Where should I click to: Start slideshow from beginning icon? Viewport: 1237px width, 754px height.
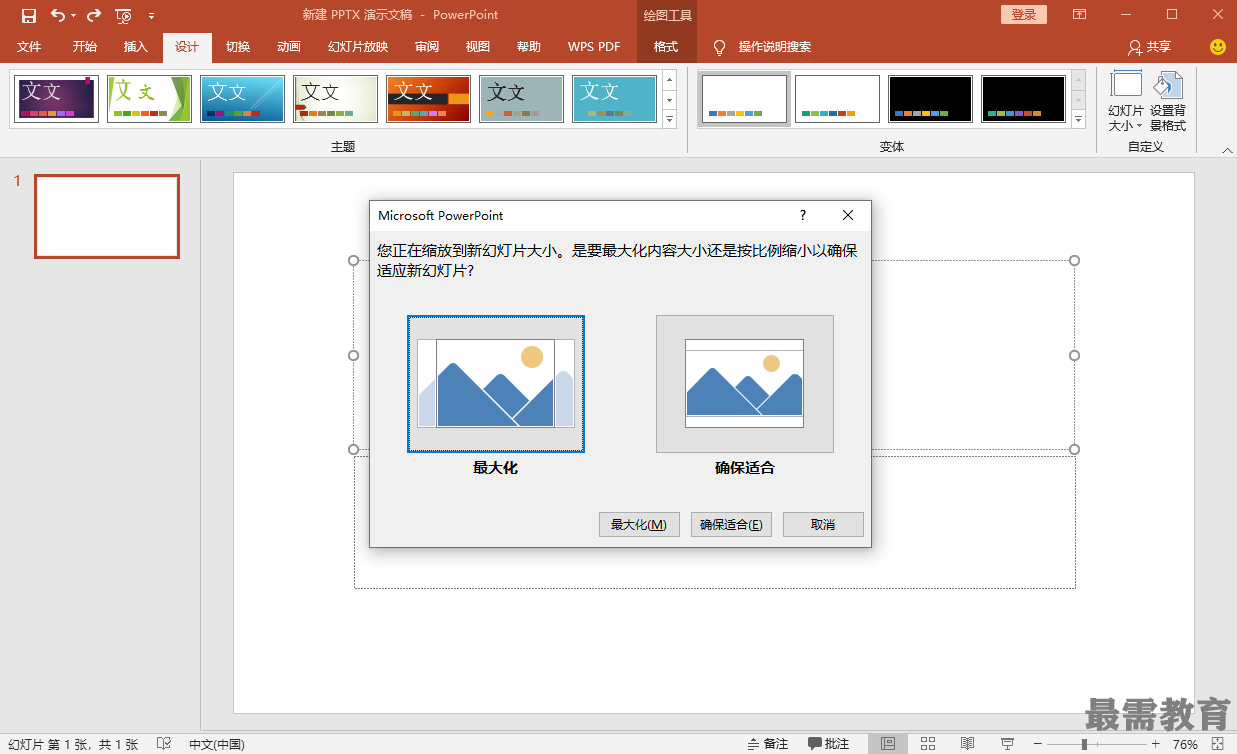(x=124, y=15)
